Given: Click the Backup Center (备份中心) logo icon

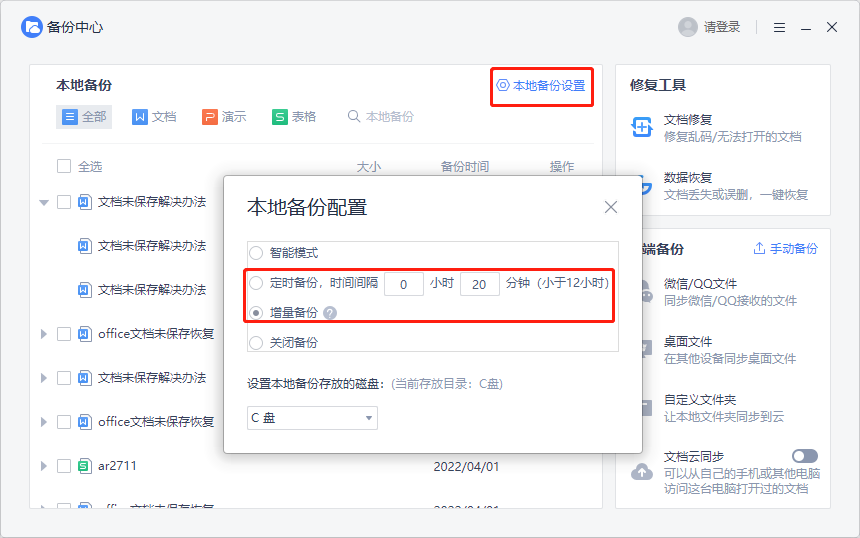Looking at the screenshot, I should click(32, 27).
